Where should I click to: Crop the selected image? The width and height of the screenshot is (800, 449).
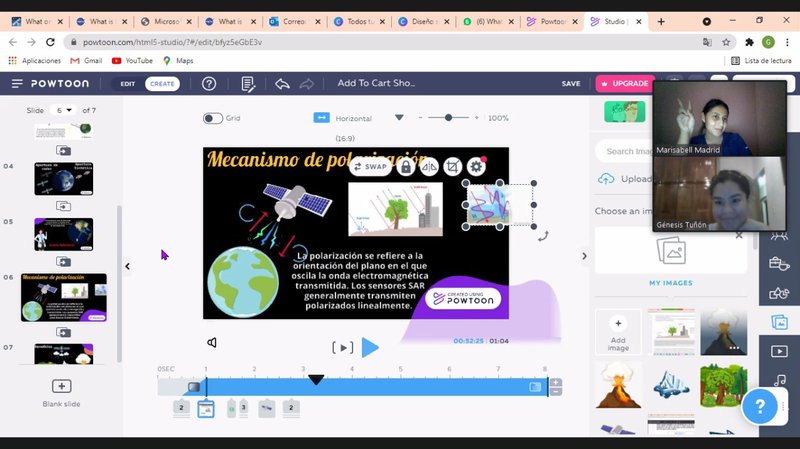(452, 167)
